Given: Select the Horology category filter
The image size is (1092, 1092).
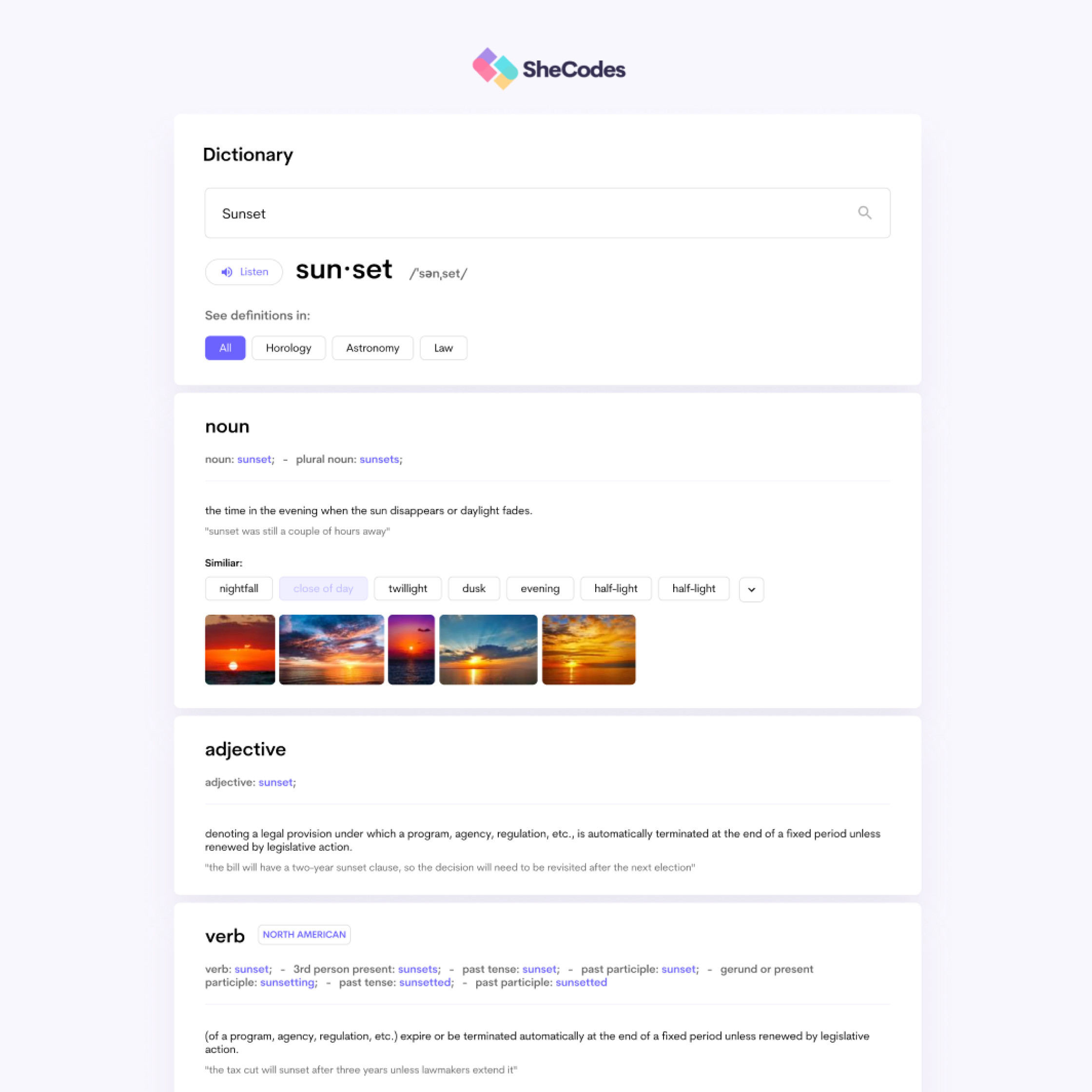Looking at the screenshot, I should (289, 347).
